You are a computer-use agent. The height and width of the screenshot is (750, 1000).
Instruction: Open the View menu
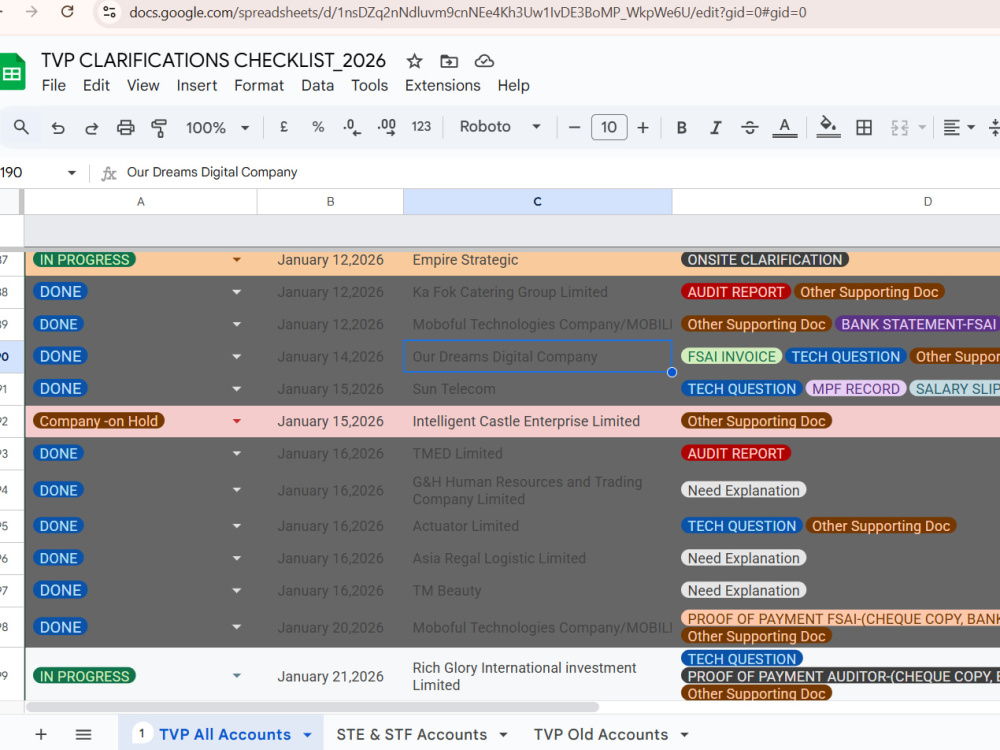click(143, 85)
